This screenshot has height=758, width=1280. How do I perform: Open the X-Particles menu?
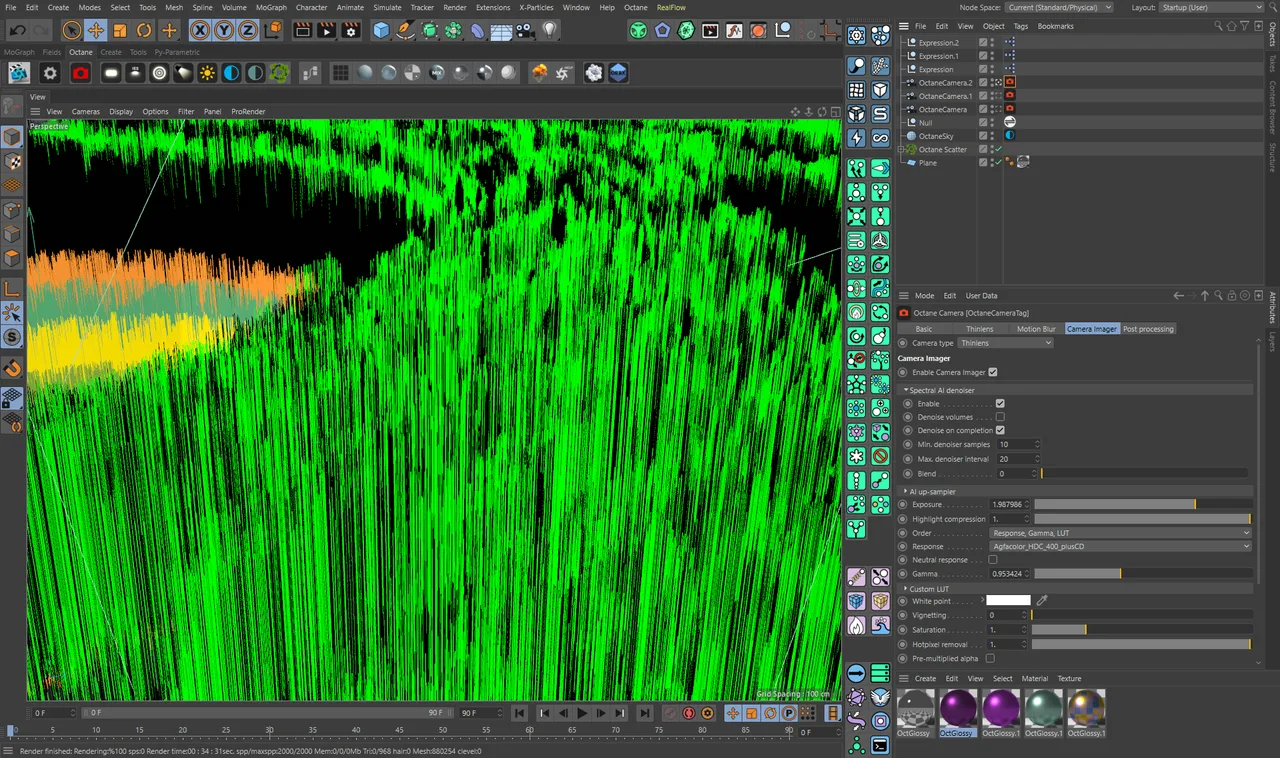[536, 7]
